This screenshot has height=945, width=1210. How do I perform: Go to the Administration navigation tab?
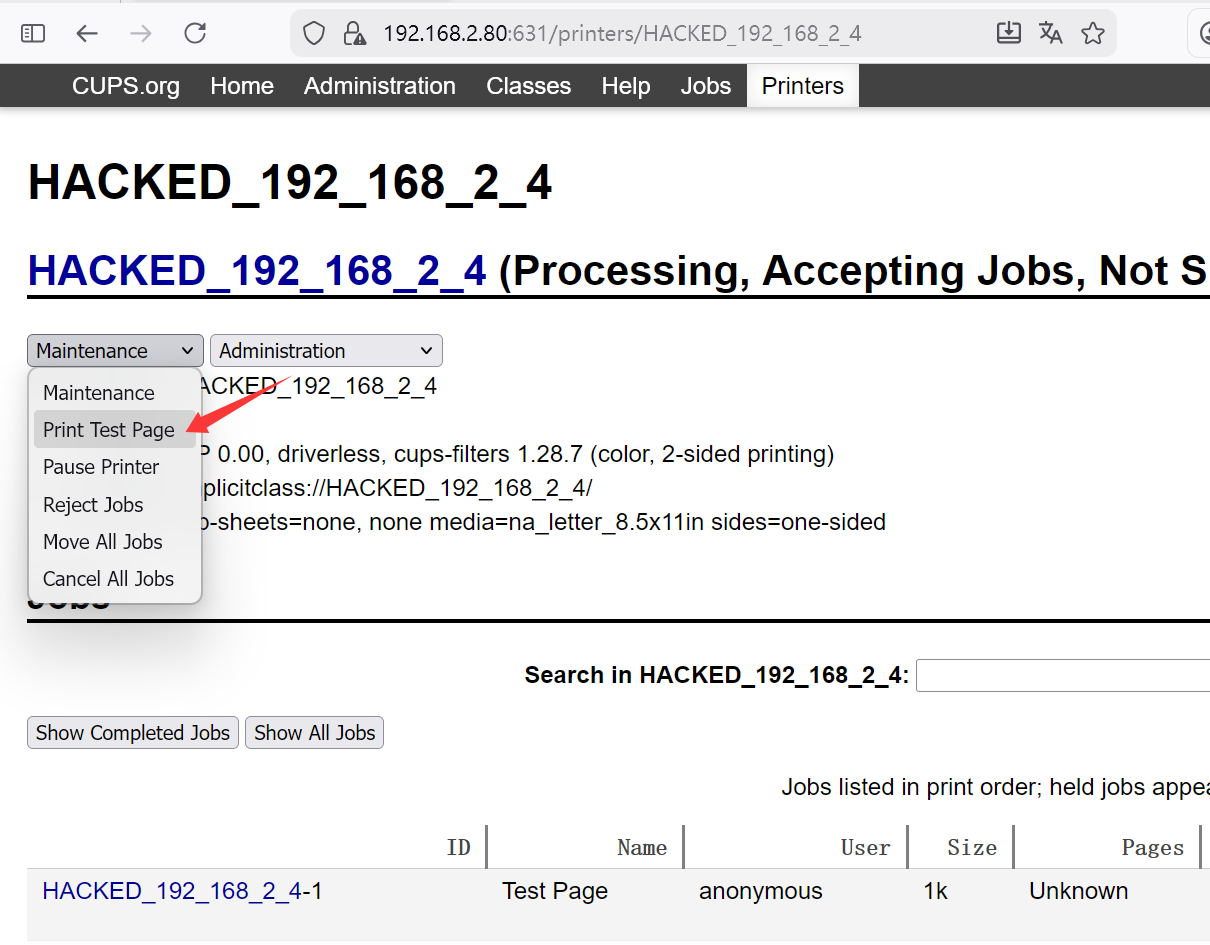[x=379, y=86]
